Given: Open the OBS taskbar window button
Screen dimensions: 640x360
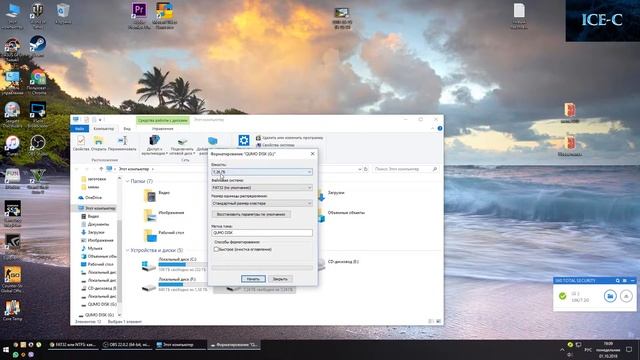Looking at the screenshot, I should tap(127, 345).
